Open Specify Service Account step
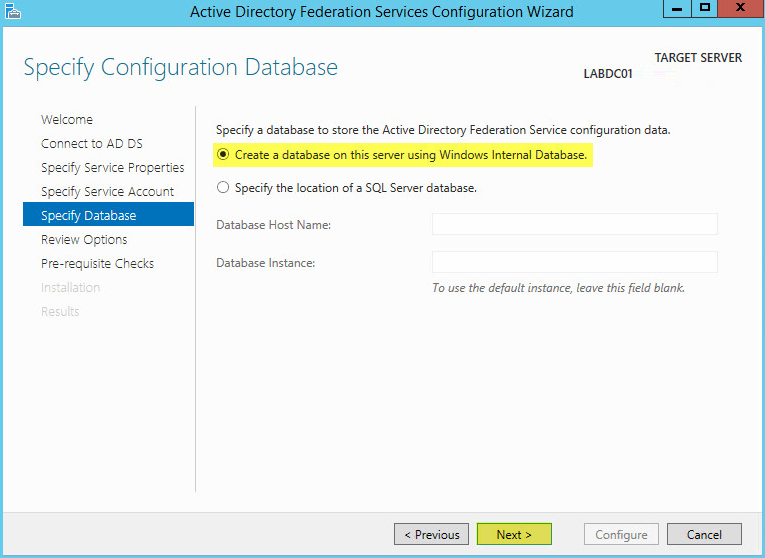Viewport: 765px width, 558px height. click(x=107, y=191)
